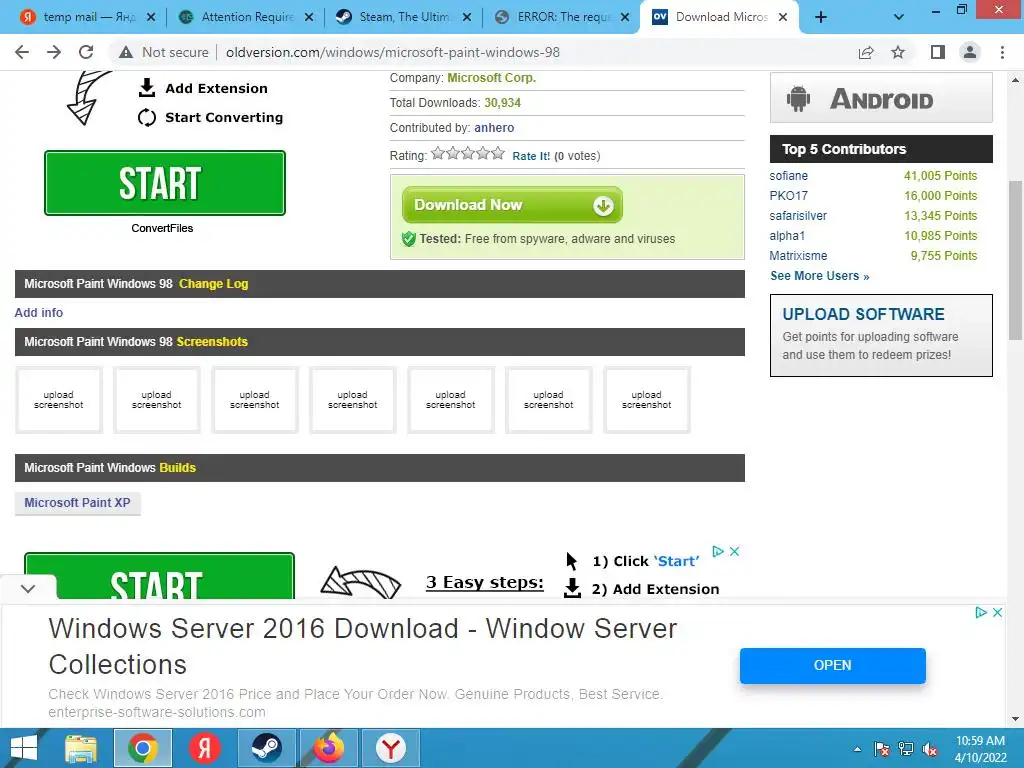Image resolution: width=1024 pixels, height=768 pixels.
Task: Click the OPEN button in ad
Action: 833,665
